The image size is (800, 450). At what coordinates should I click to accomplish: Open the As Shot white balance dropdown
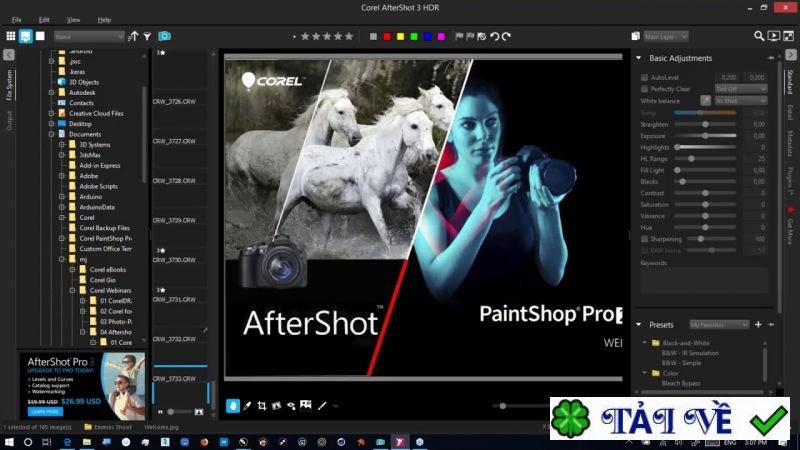click(741, 101)
